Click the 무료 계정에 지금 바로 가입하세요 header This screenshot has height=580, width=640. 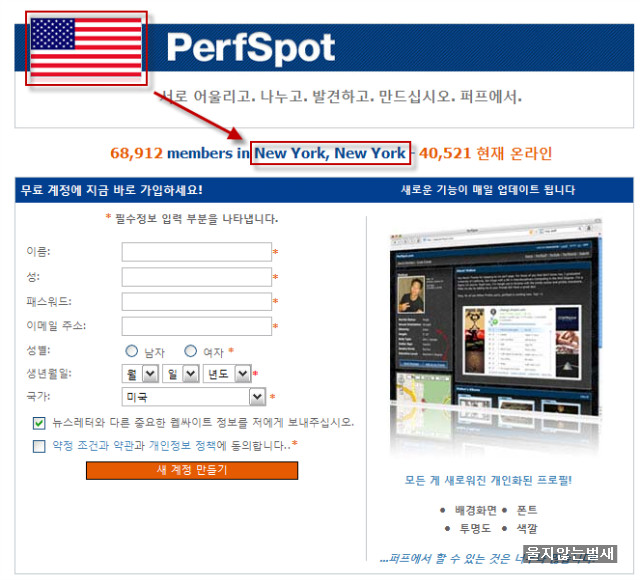point(111,190)
